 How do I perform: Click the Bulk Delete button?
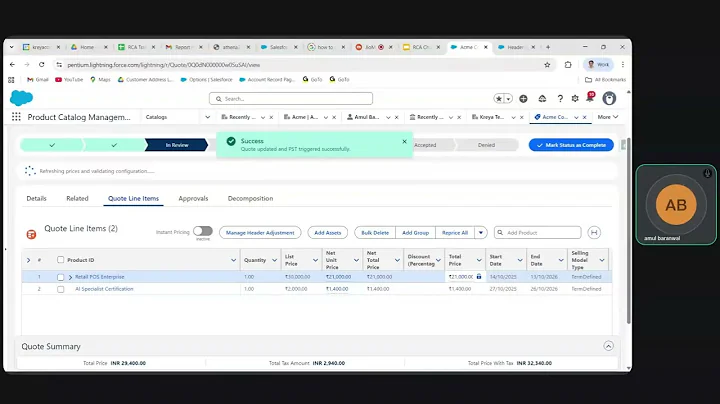(x=375, y=232)
